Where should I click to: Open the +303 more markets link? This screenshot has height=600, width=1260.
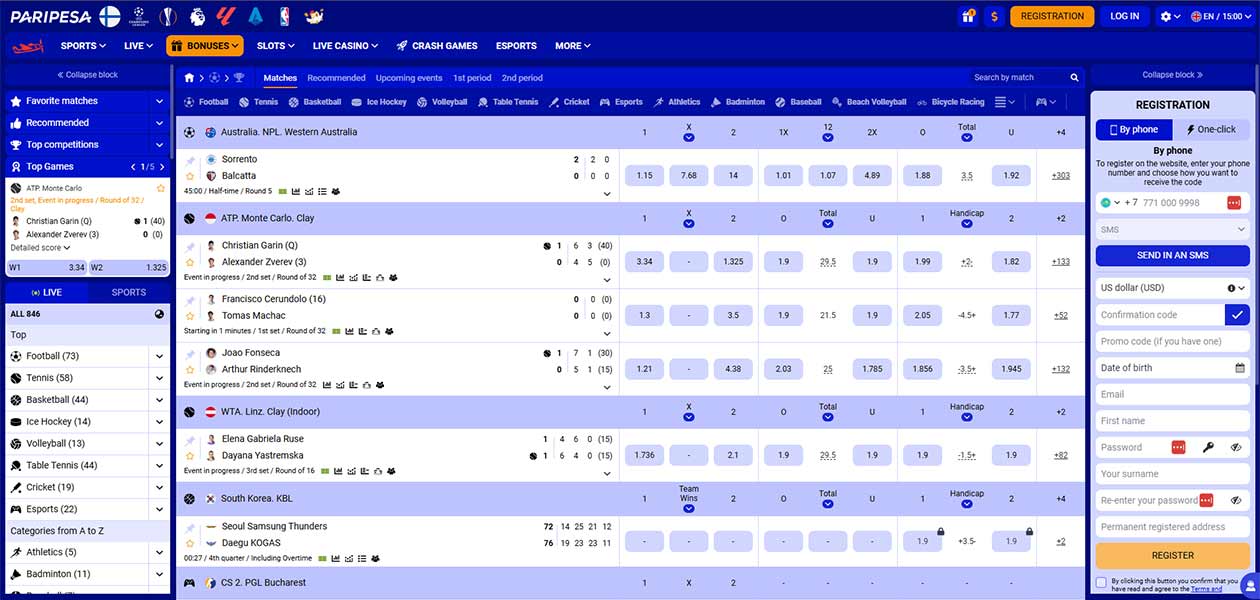tap(1060, 176)
